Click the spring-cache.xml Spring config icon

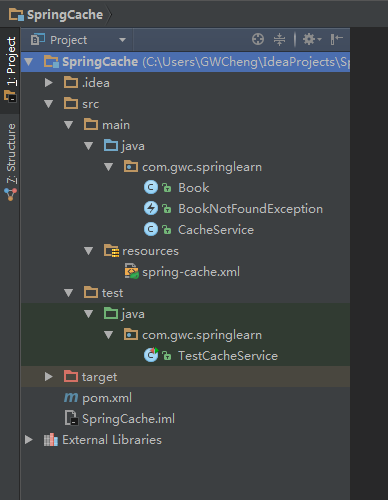pyautogui.click(x=131, y=271)
